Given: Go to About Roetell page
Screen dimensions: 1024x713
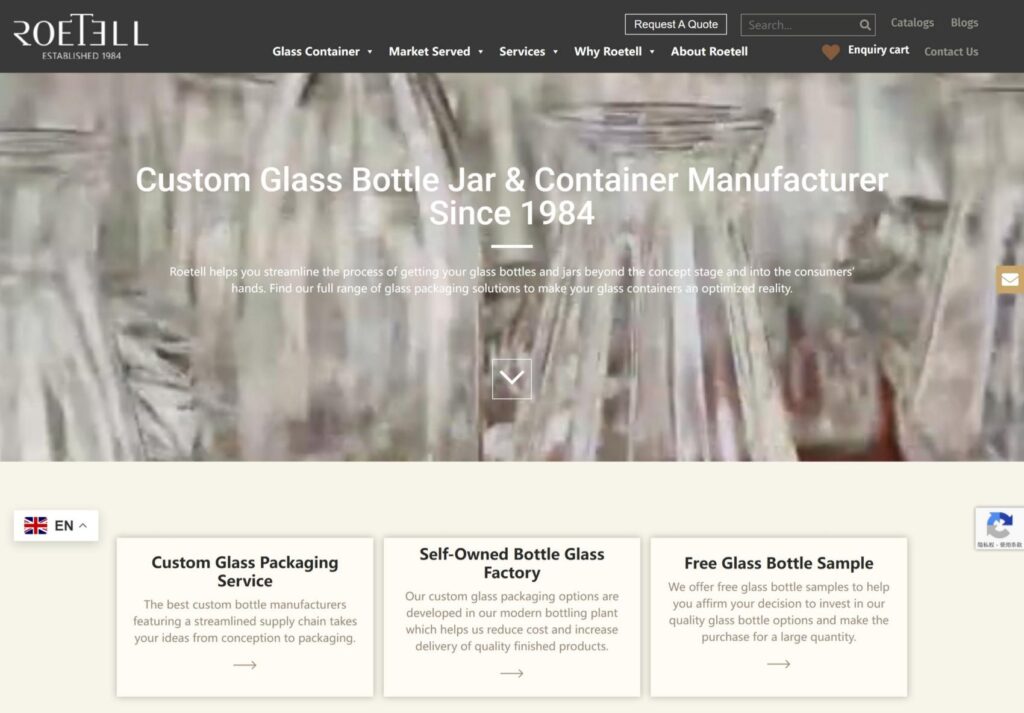Looking at the screenshot, I should click(709, 52).
